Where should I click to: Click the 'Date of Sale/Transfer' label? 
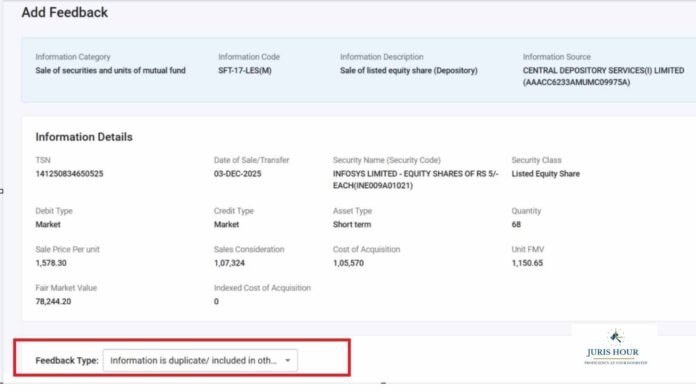(251, 160)
